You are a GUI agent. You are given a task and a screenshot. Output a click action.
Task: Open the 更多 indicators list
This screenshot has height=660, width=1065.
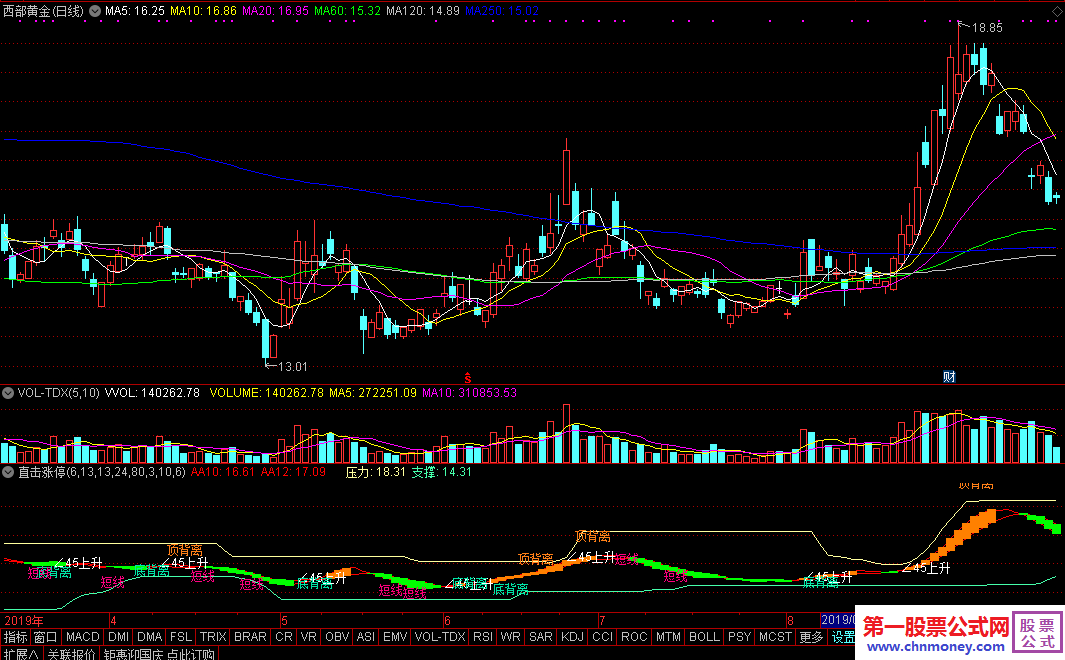pos(811,637)
